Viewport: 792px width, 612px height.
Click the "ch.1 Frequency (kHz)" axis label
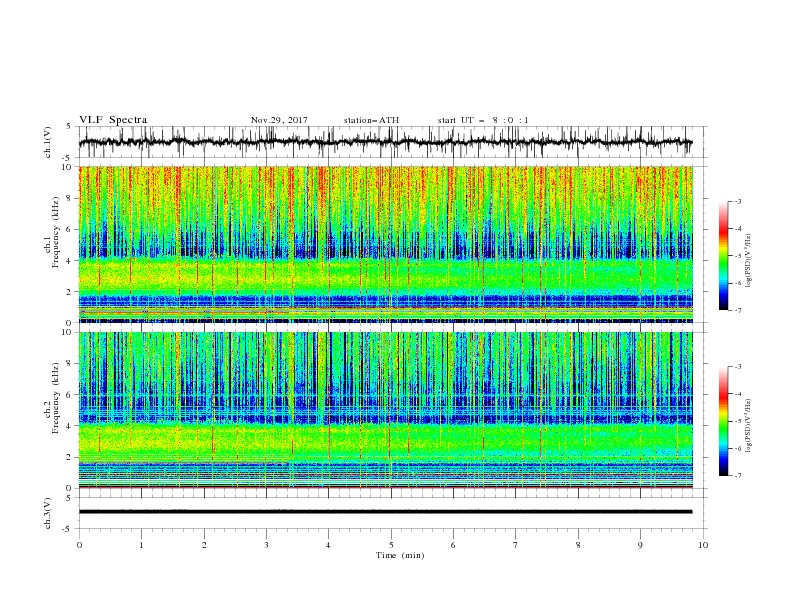pyautogui.click(x=52, y=231)
